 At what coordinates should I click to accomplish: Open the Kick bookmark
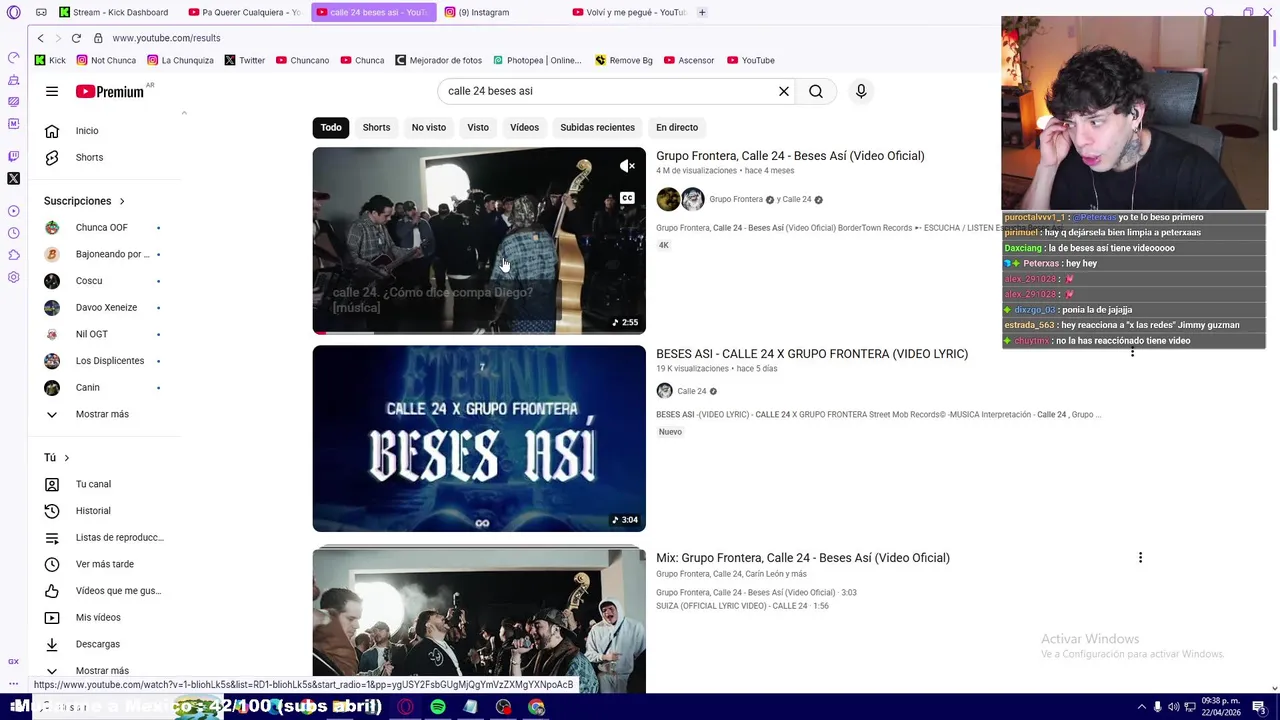[50, 60]
